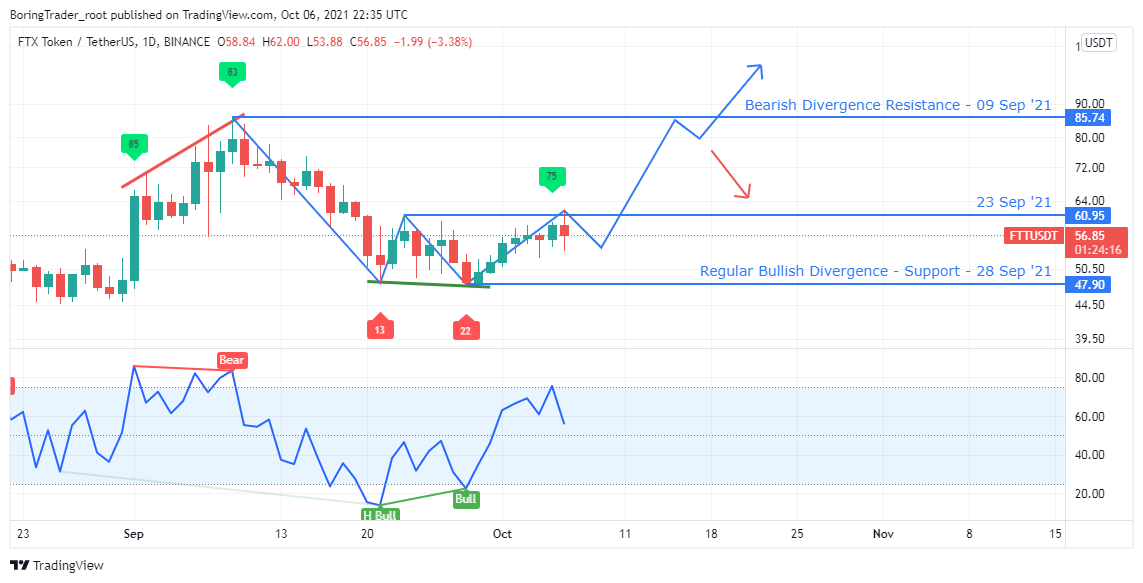The image size is (1143, 583).
Task: Select the 85.74 resistance price label
Action: tap(1089, 118)
